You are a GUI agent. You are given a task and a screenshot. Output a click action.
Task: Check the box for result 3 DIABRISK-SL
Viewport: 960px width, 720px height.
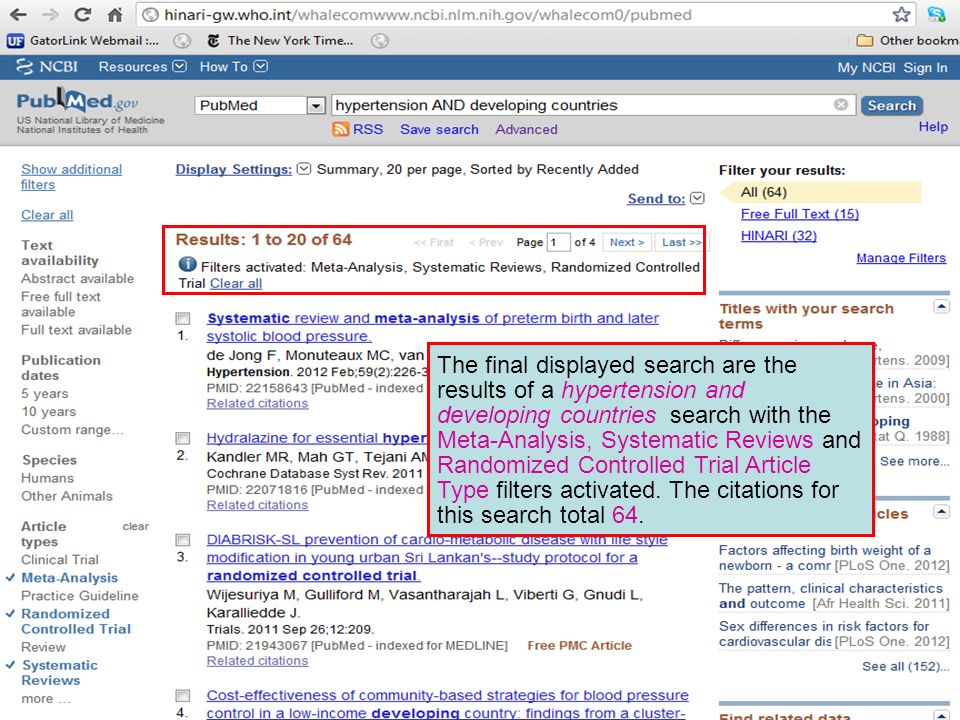(182, 540)
